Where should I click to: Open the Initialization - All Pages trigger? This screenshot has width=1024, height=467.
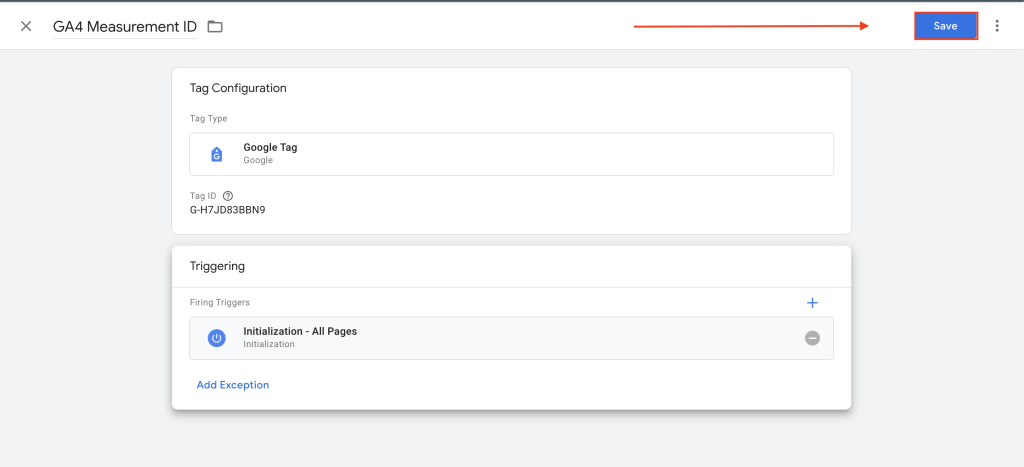(x=511, y=338)
